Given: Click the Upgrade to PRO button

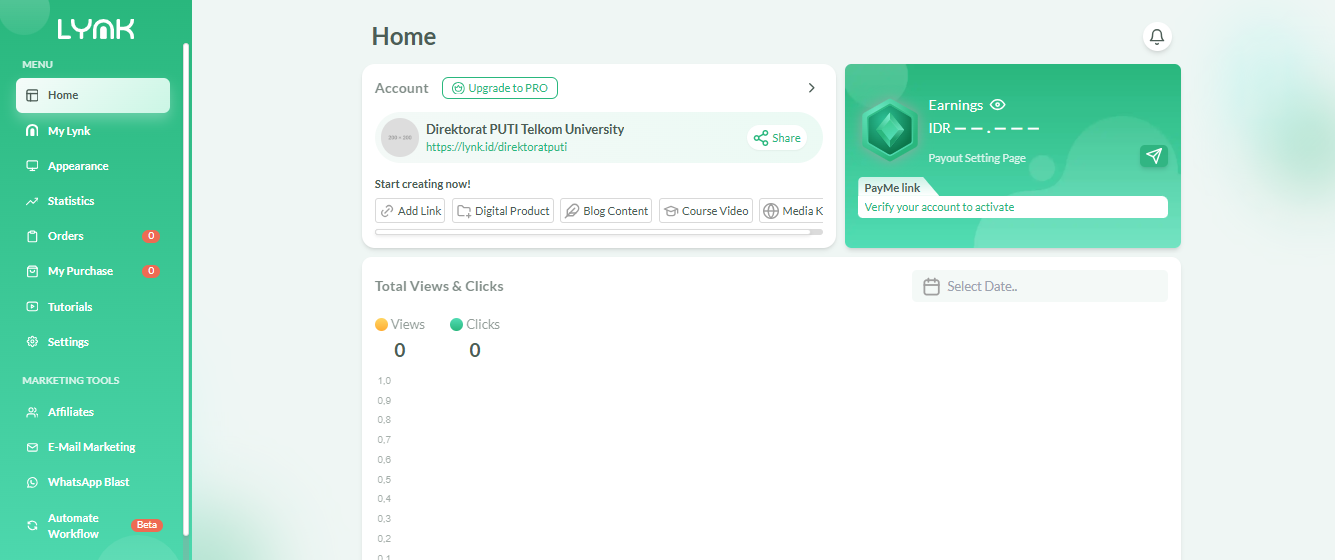Looking at the screenshot, I should pyautogui.click(x=500, y=88).
